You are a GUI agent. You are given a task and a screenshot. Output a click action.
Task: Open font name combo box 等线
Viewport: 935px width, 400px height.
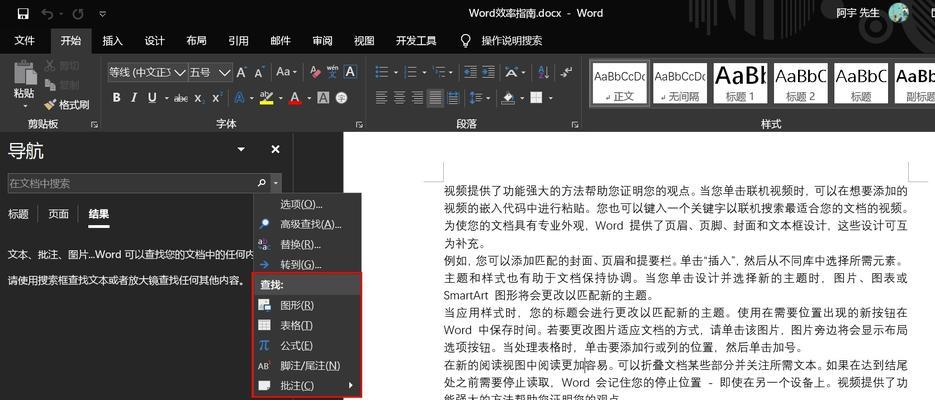[x=147, y=73]
